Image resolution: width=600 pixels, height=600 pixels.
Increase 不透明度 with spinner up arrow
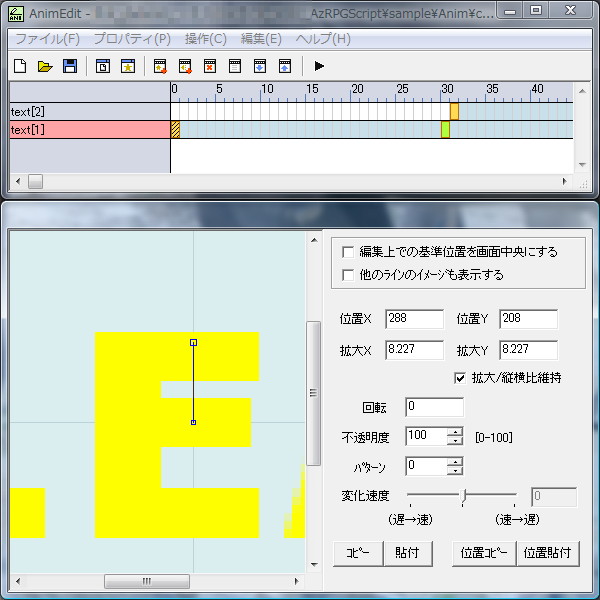tap(455, 432)
